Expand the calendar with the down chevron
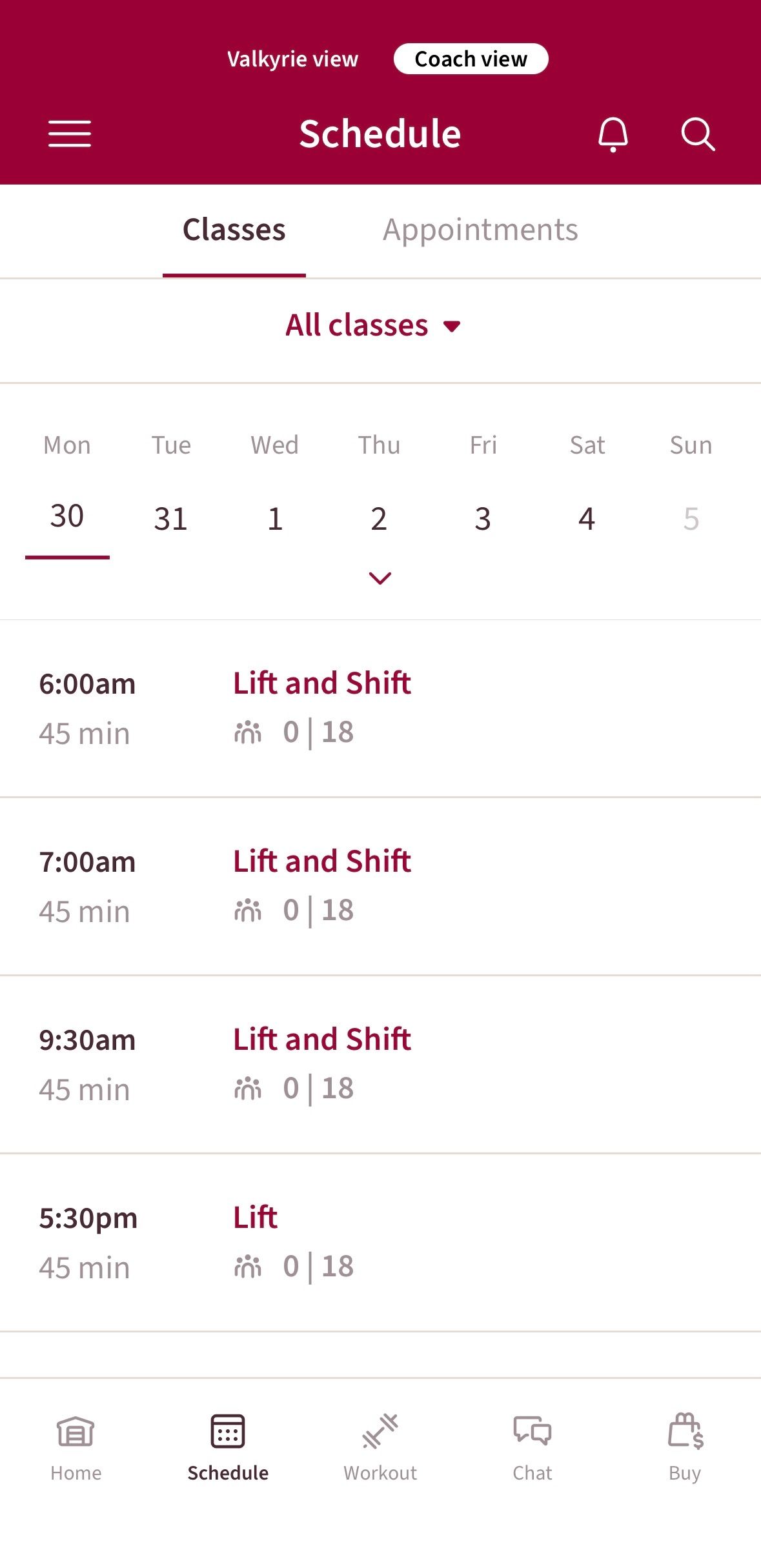 pos(380,578)
